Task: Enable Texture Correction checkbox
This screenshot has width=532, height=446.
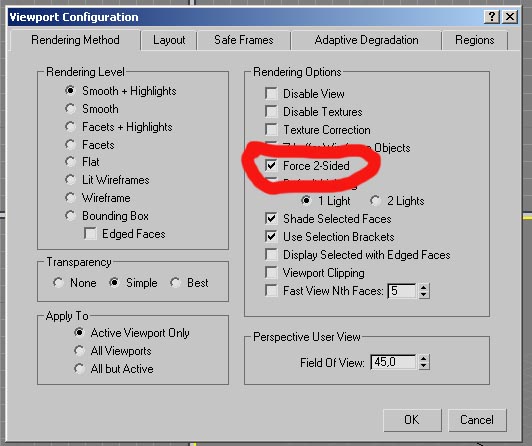Action: (271, 129)
